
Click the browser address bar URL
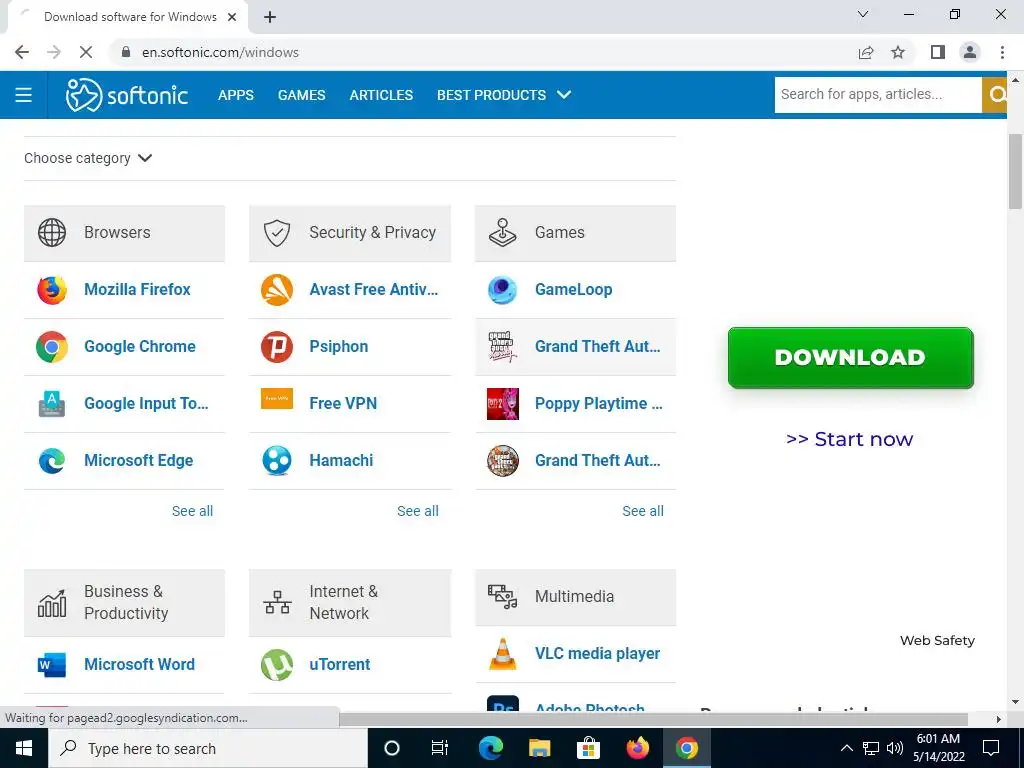(x=220, y=52)
